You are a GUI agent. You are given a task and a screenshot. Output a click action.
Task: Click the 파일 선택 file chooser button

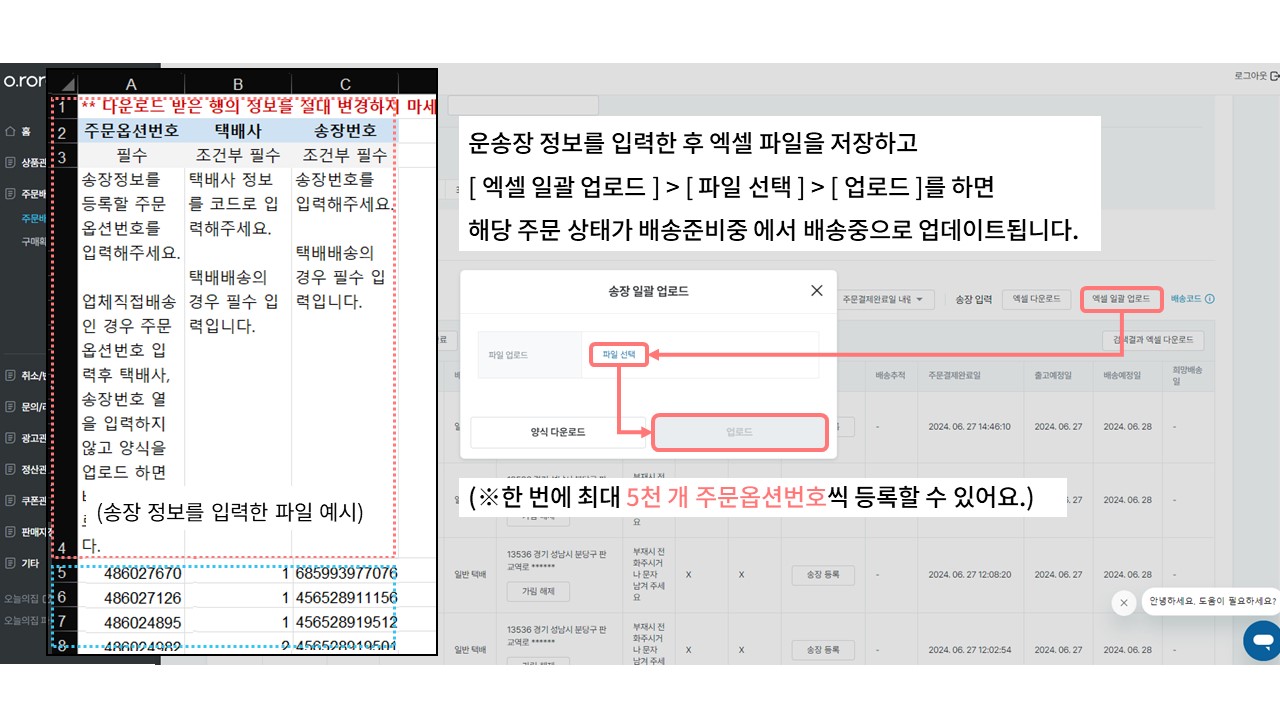pyautogui.click(x=618, y=355)
